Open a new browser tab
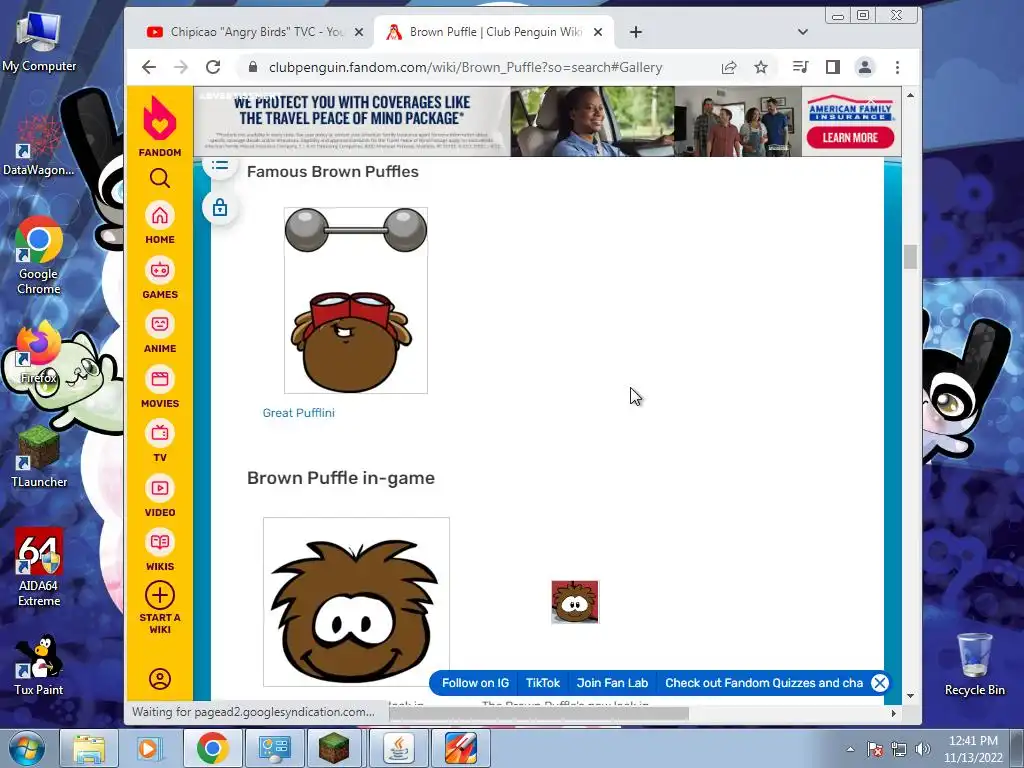 (x=636, y=32)
